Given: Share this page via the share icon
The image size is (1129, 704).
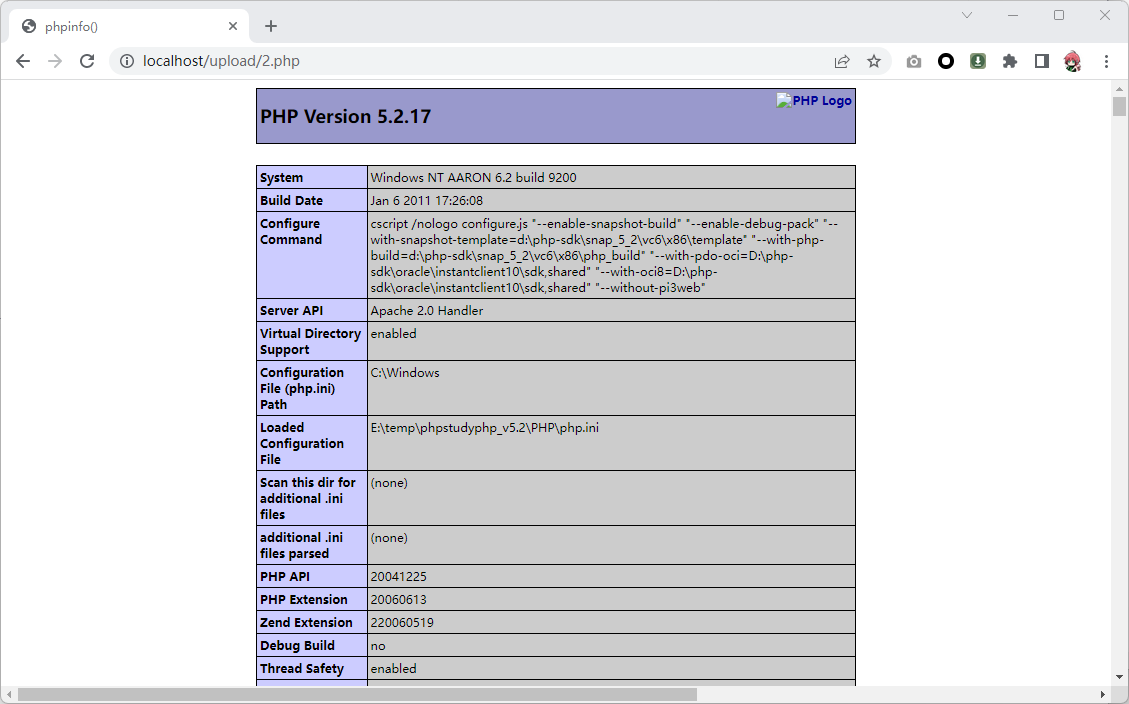Looking at the screenshot, I should tap(842, 61).
